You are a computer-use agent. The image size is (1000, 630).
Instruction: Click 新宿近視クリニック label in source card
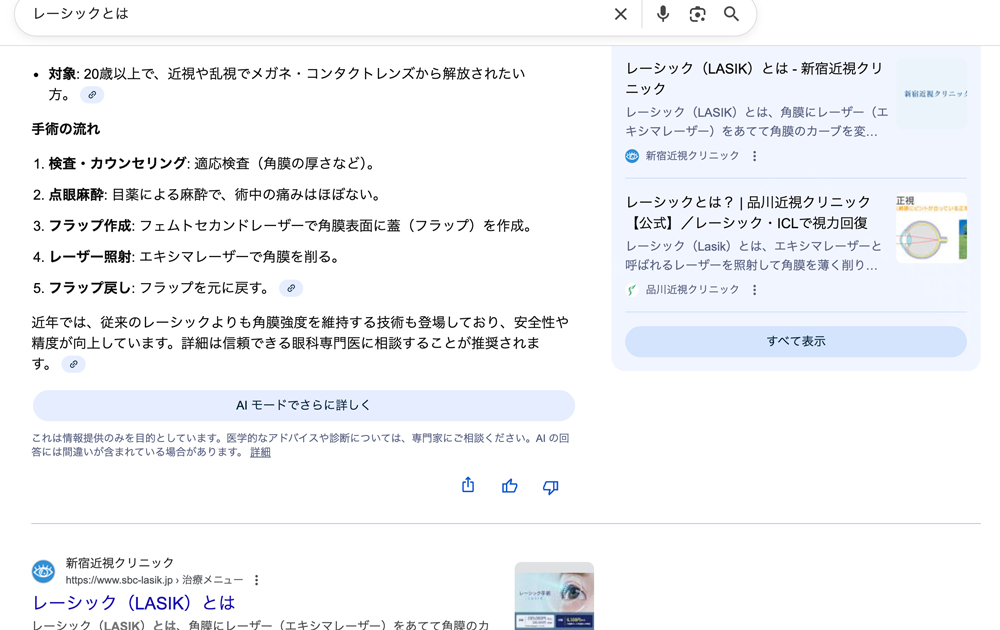(x=693, y=156)
